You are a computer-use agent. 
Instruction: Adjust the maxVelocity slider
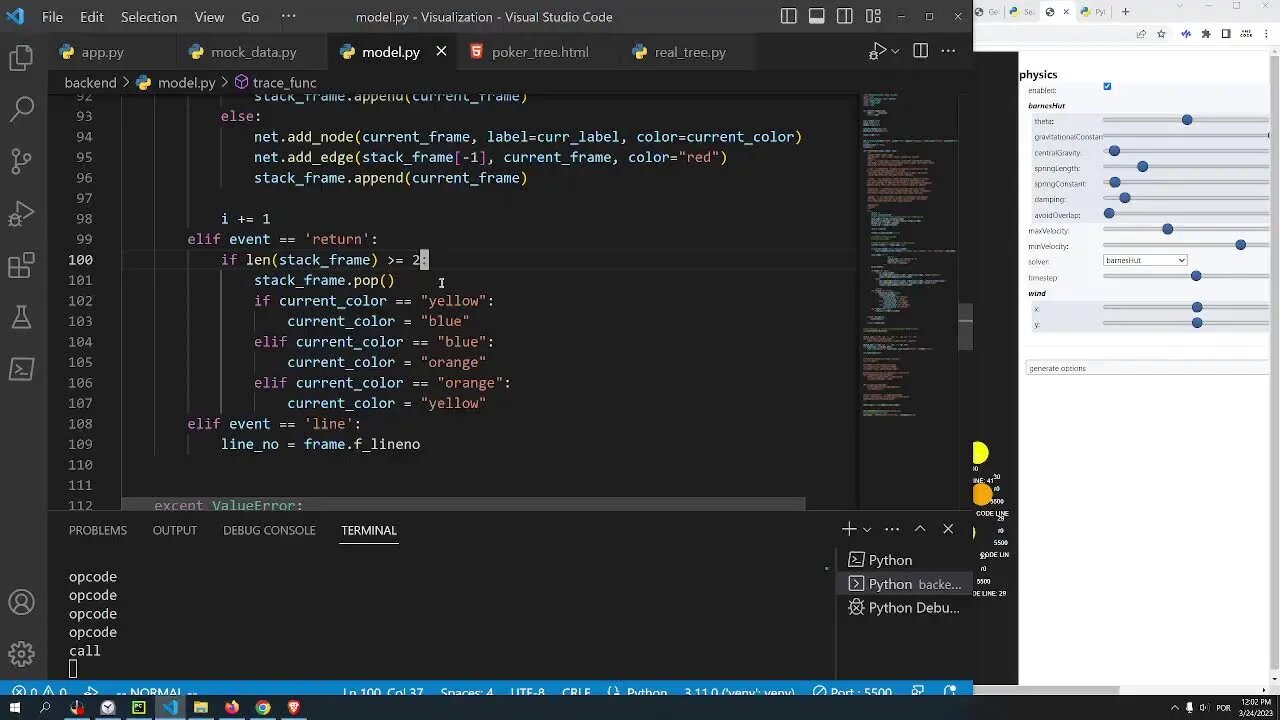coord(1186,230)
